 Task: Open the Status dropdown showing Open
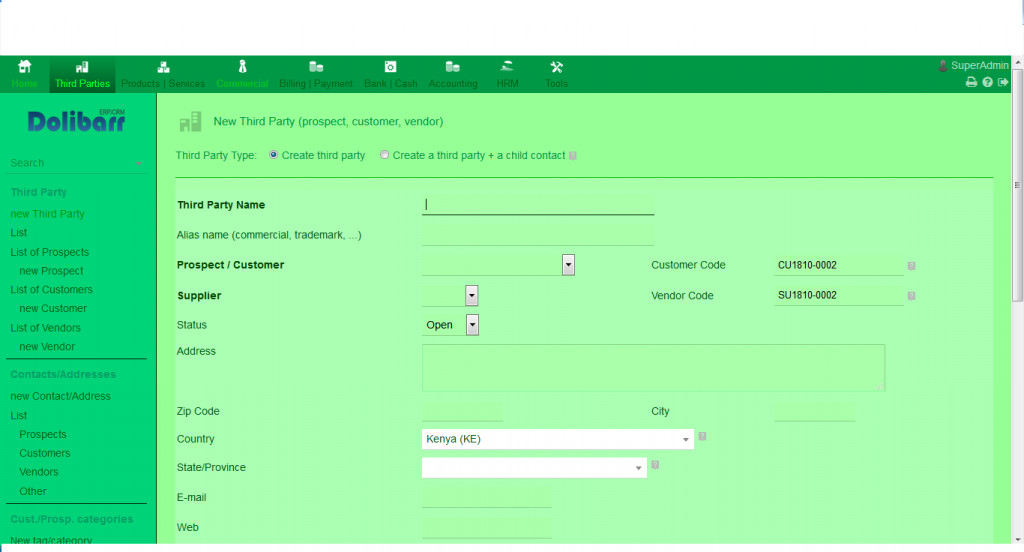[450, 325]
